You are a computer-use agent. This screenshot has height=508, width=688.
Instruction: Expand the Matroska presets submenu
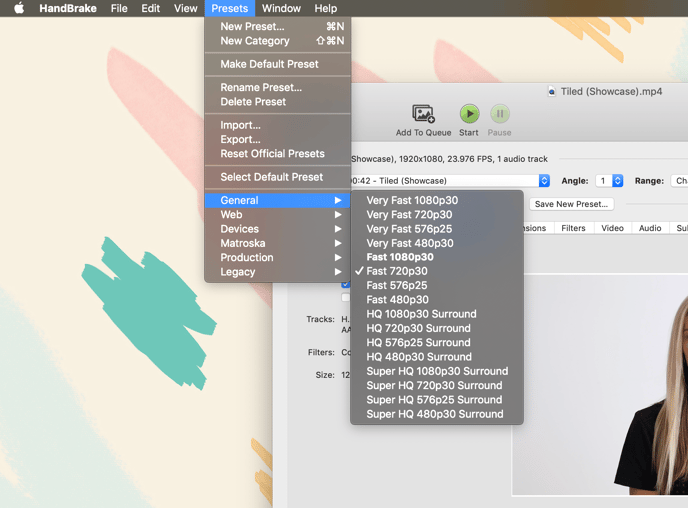point(277,243)
